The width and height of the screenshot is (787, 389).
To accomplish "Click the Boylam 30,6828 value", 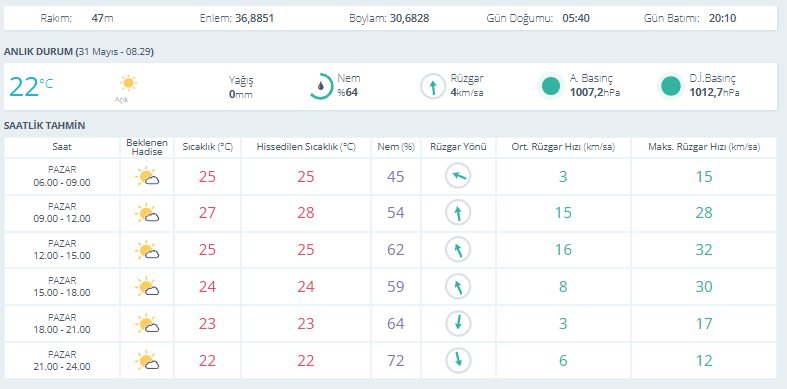I will 410,19.
